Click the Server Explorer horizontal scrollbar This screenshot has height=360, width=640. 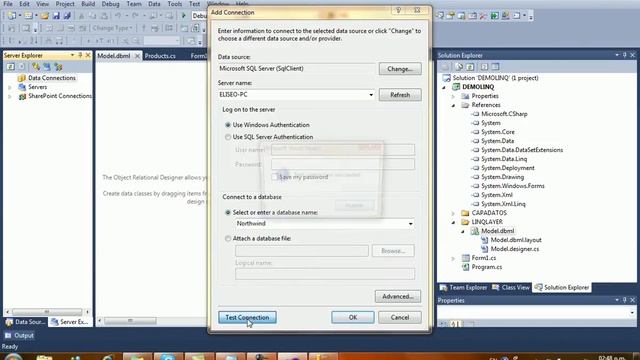tap(47, 312)
